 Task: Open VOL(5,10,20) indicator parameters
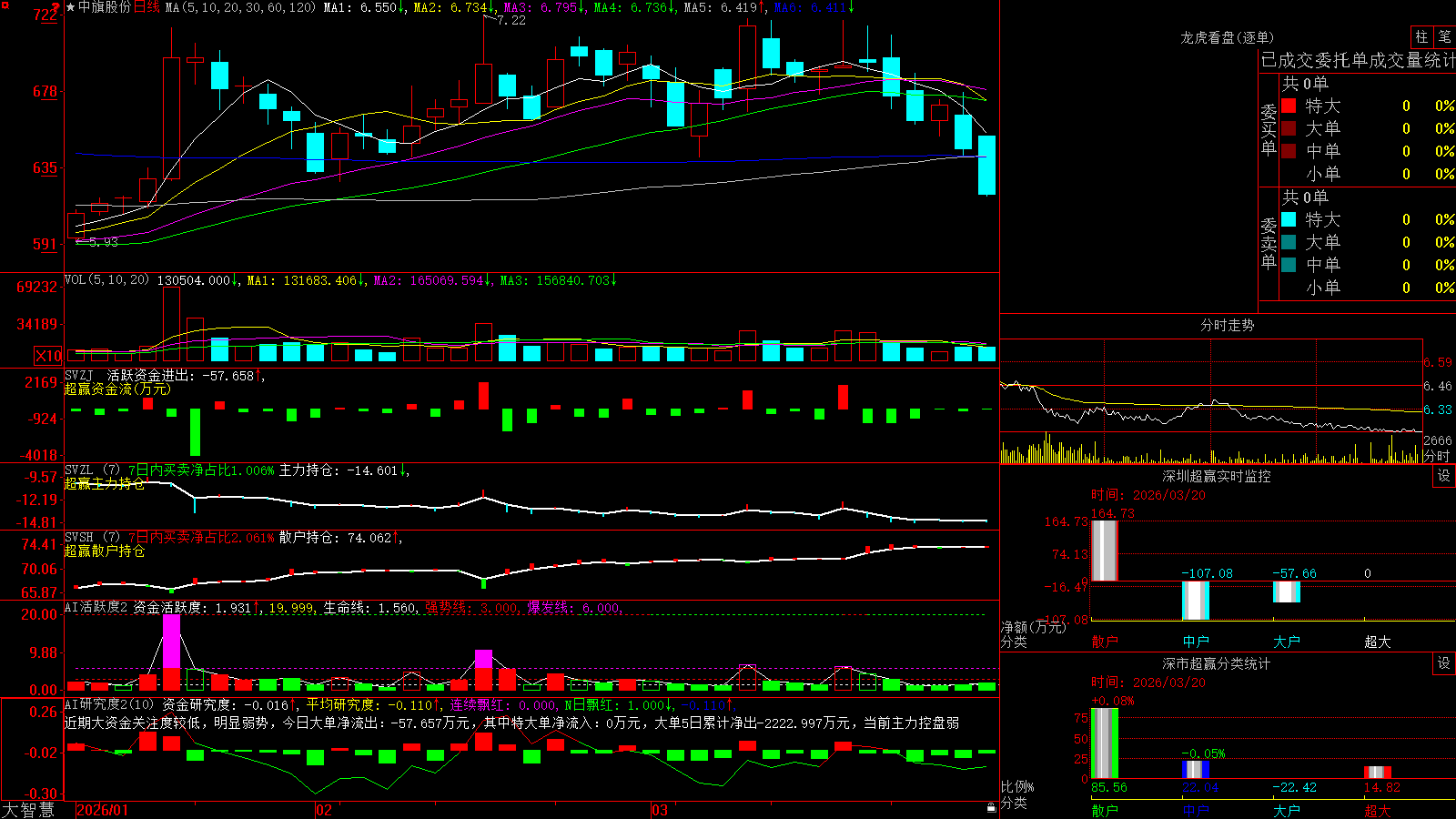[106, 279]
